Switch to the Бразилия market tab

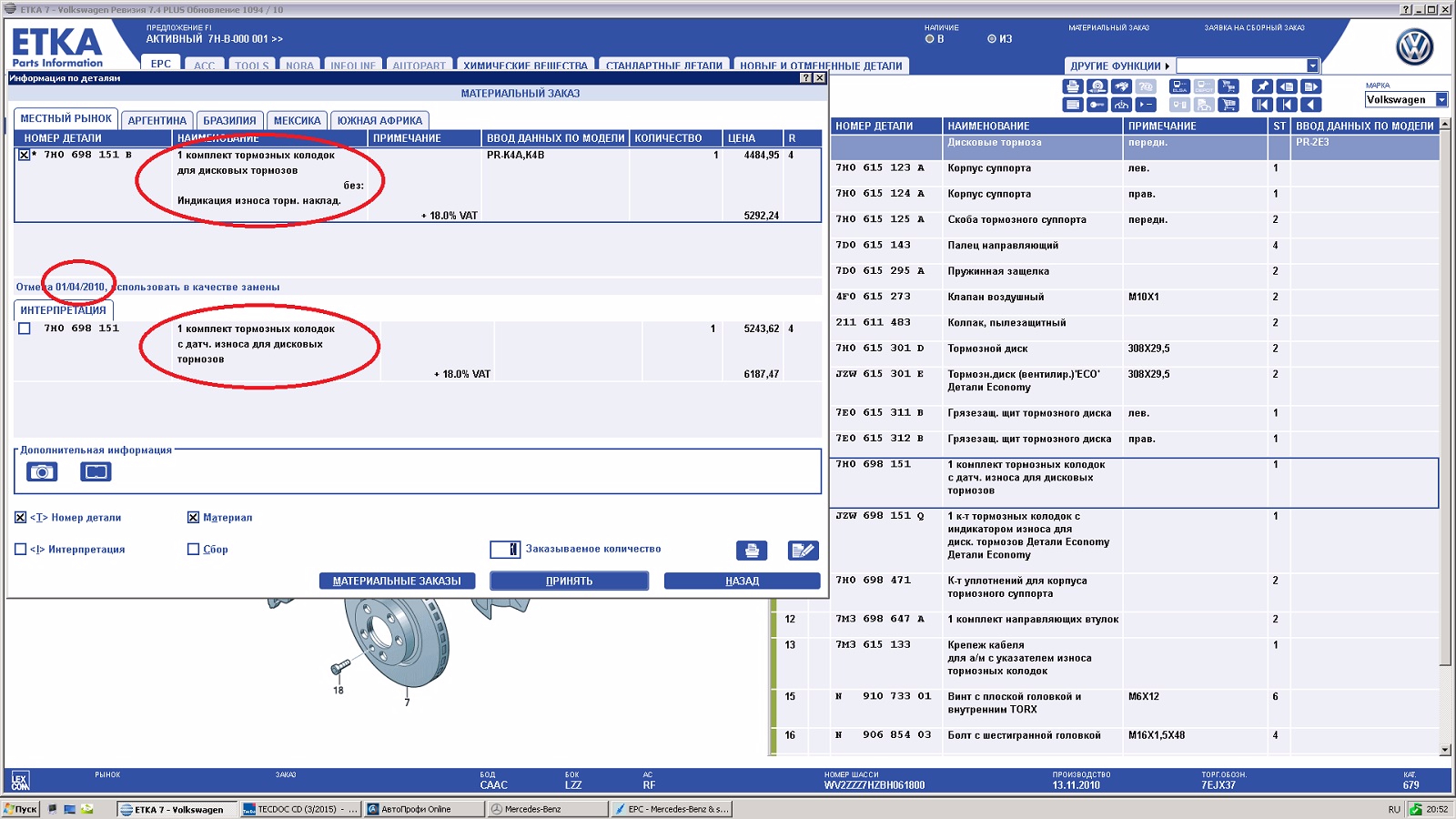point(229,120)
